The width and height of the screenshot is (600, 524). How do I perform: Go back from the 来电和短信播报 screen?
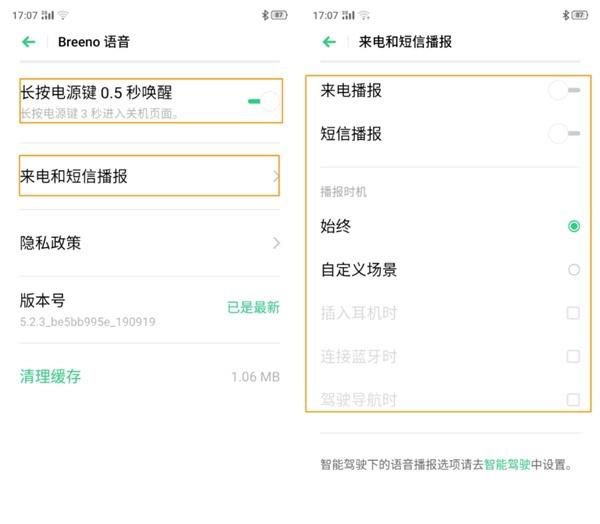tap(329, 42)
